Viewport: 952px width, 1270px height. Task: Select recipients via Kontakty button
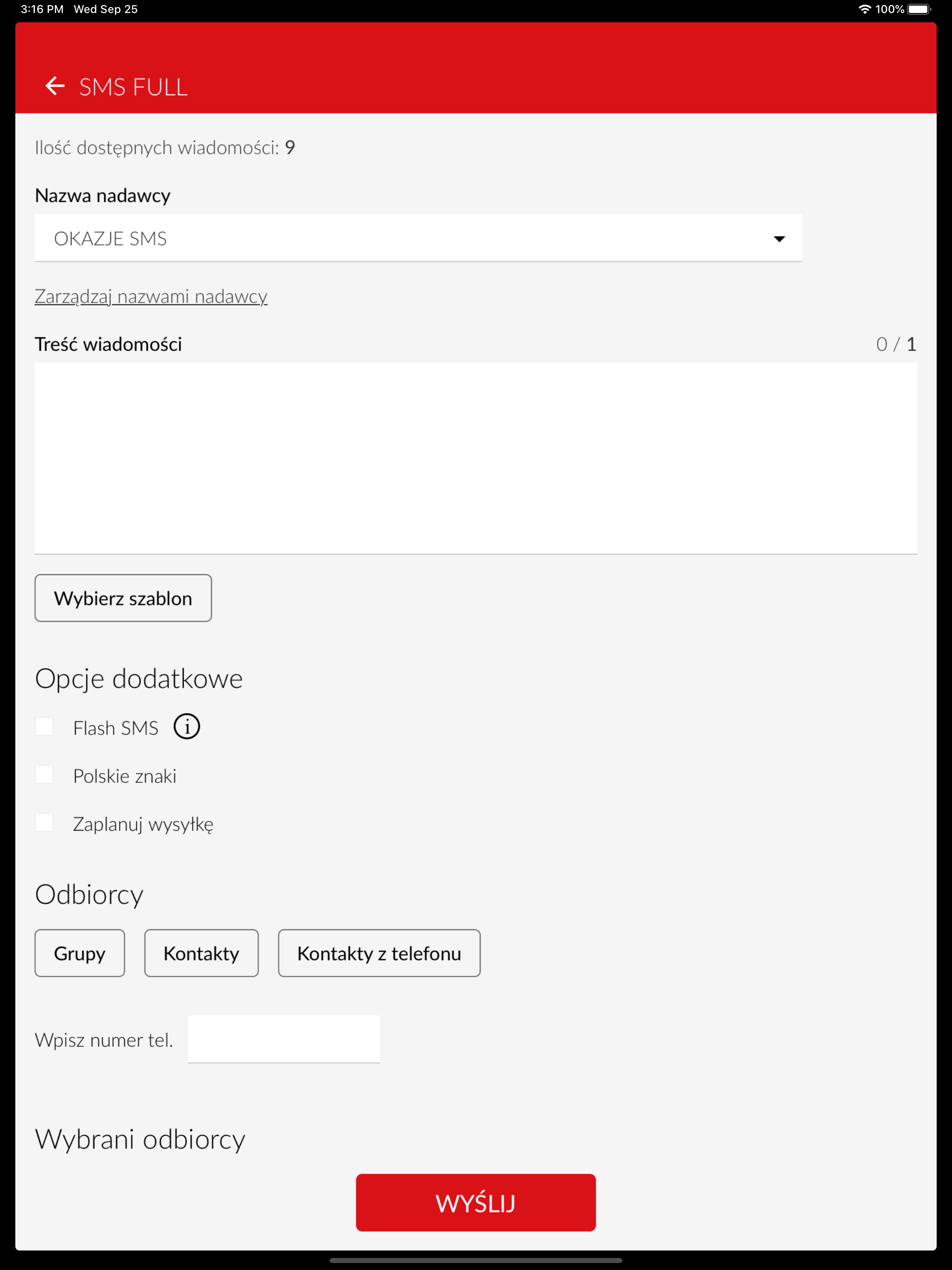pos(202,953)
